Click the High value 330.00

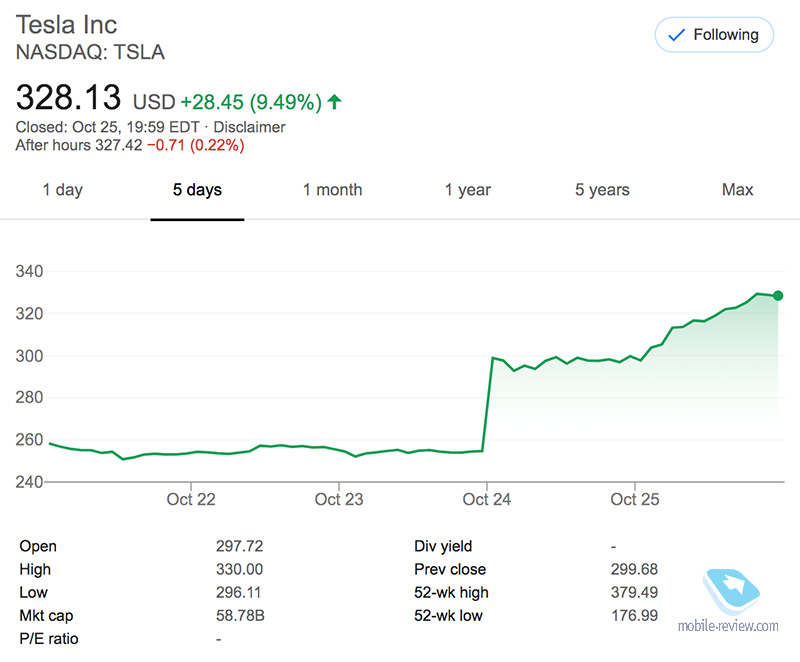tap(239, 569)
